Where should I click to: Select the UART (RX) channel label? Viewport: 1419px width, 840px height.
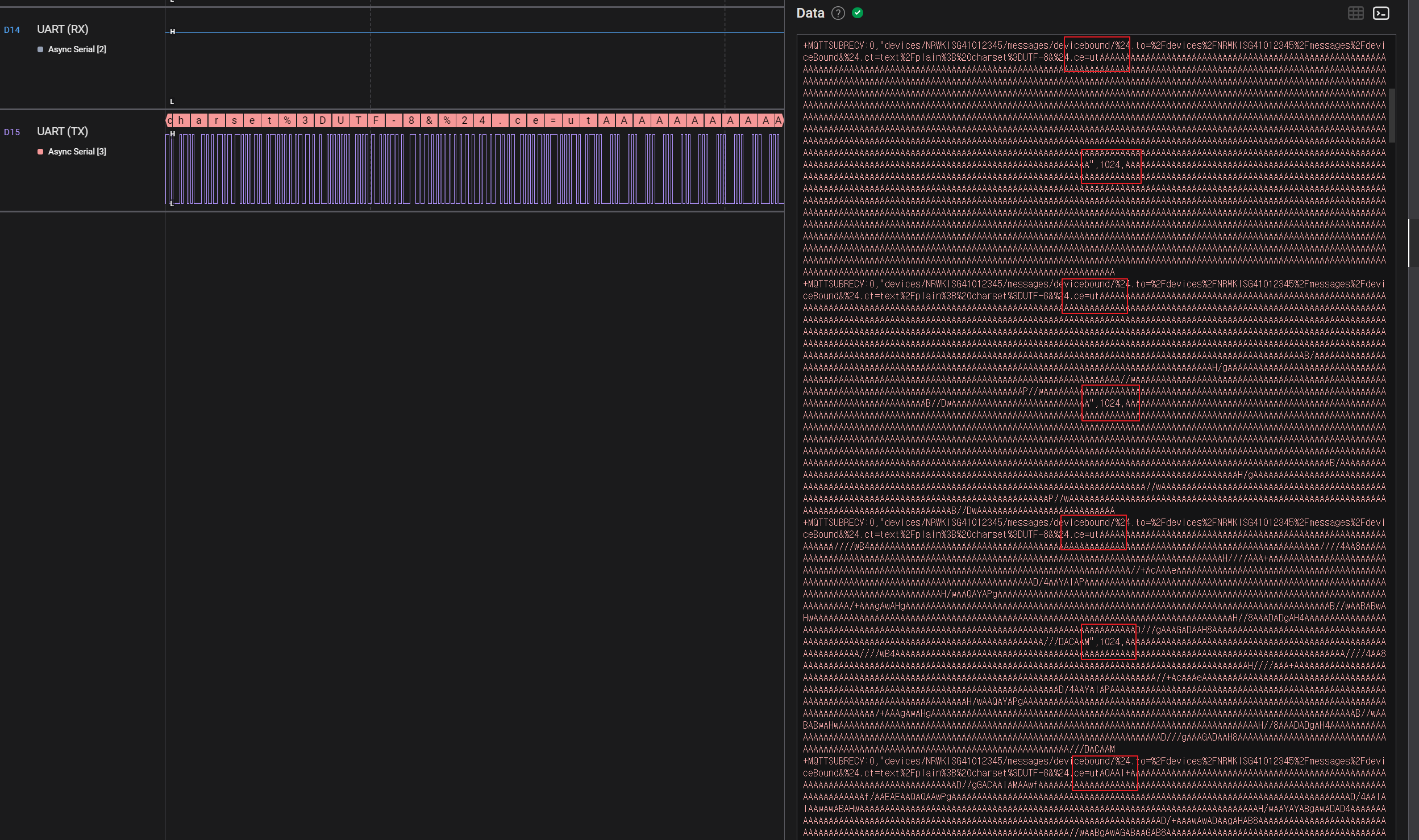point(63,29)
